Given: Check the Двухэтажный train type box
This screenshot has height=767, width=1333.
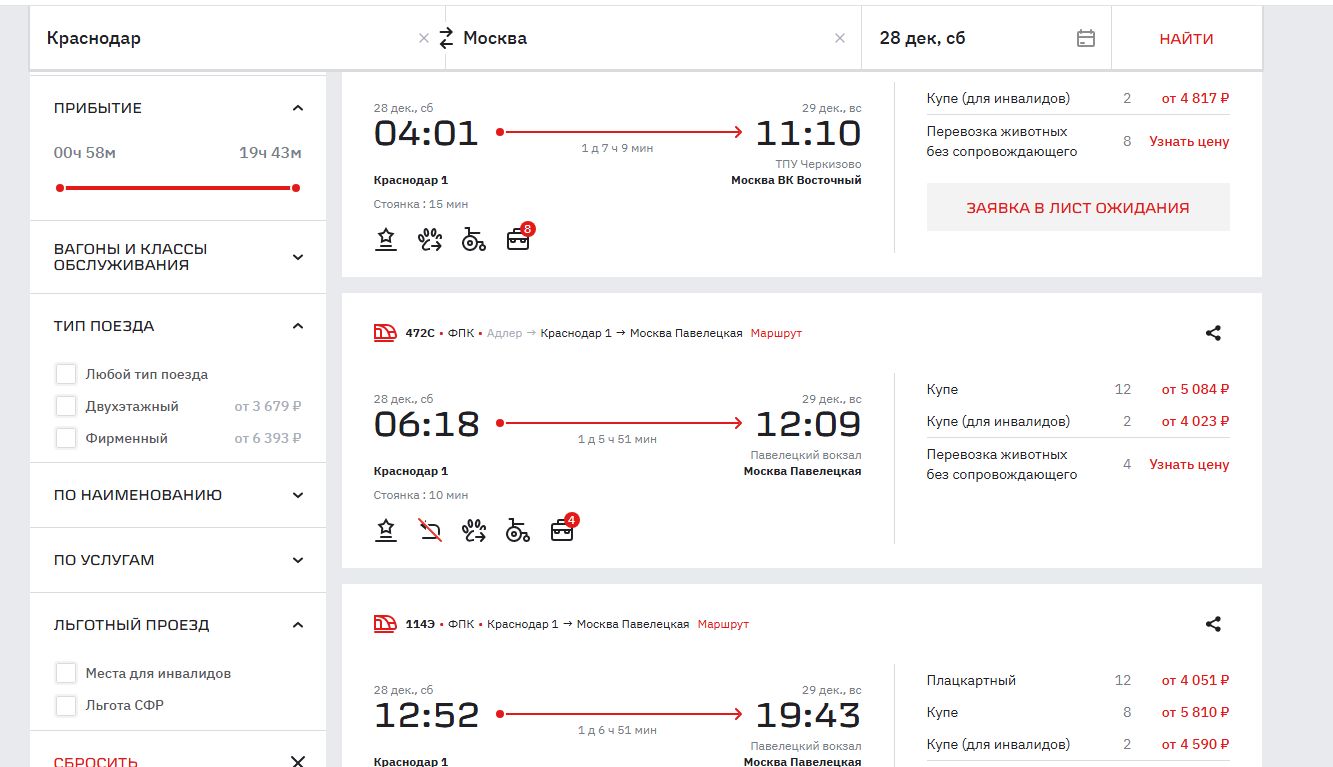Looking at the screenshot, I should tap(66, 406).
